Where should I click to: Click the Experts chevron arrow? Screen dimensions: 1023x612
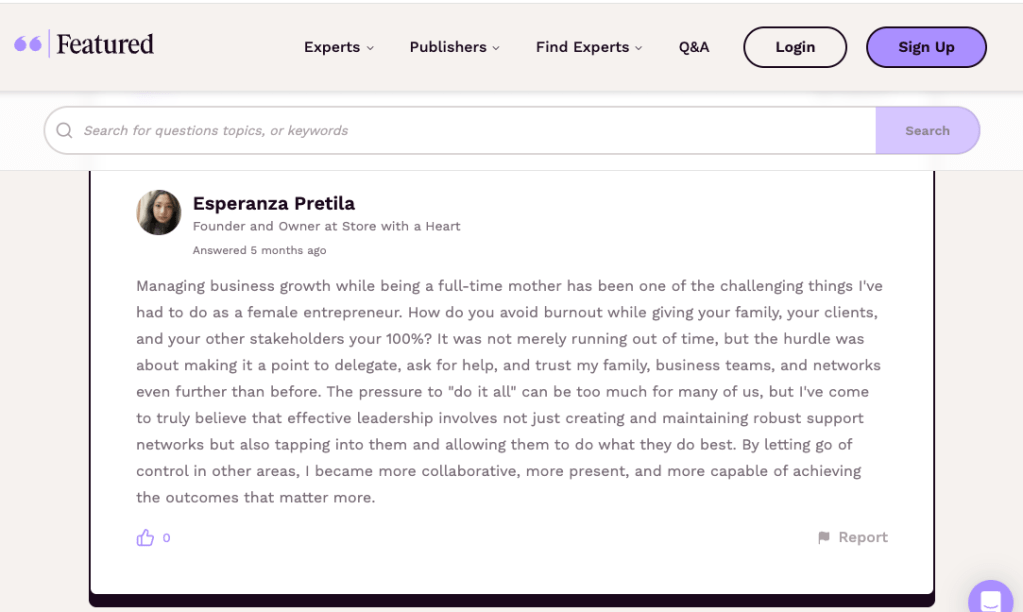[370, 48]
